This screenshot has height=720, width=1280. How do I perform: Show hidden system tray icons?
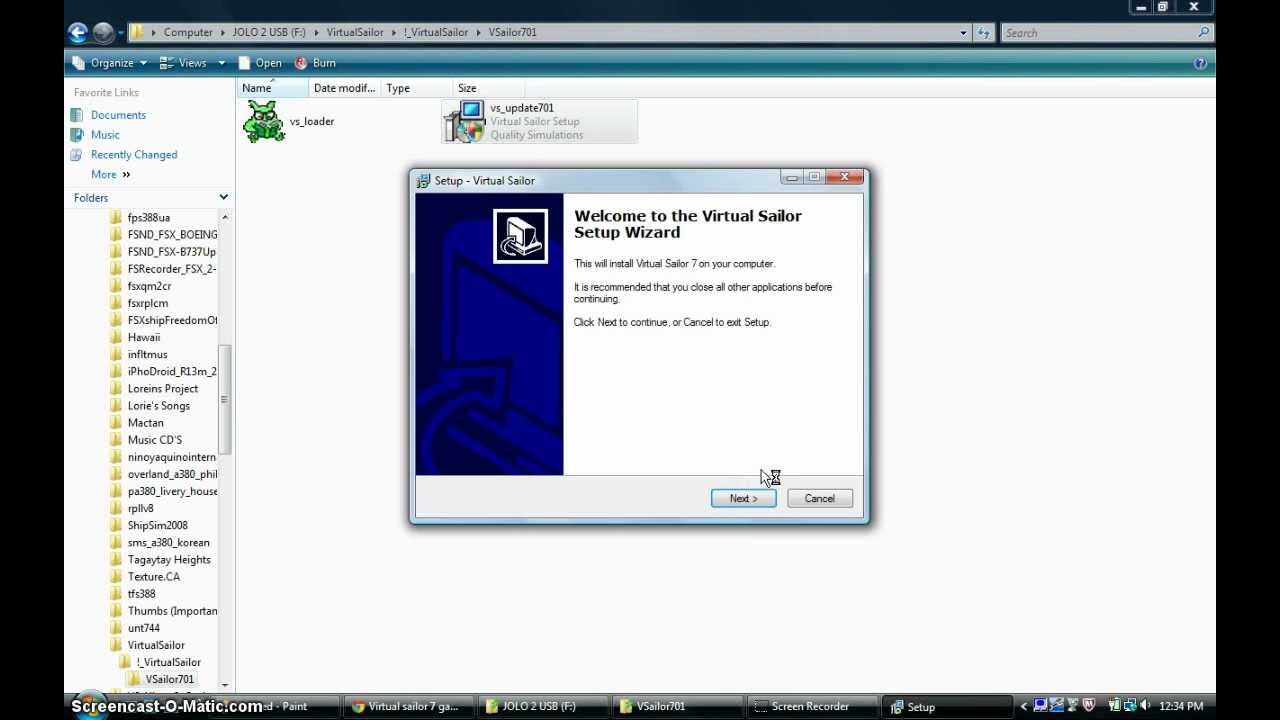tap(1023, 706)
